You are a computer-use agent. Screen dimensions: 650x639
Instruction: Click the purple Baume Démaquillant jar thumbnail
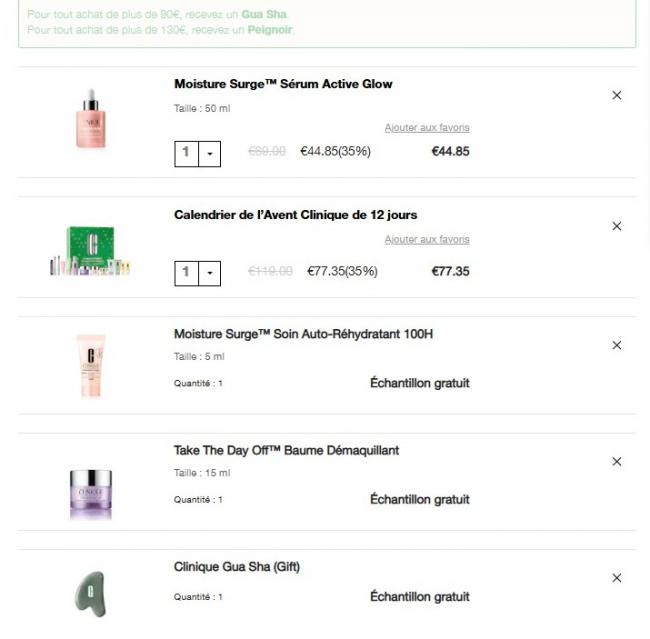coord(90,494)
